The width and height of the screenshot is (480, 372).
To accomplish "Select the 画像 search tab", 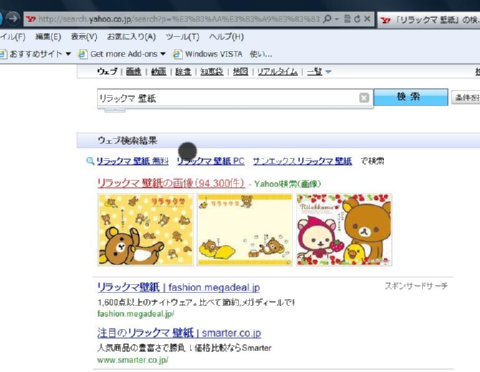I will [133, 71].
